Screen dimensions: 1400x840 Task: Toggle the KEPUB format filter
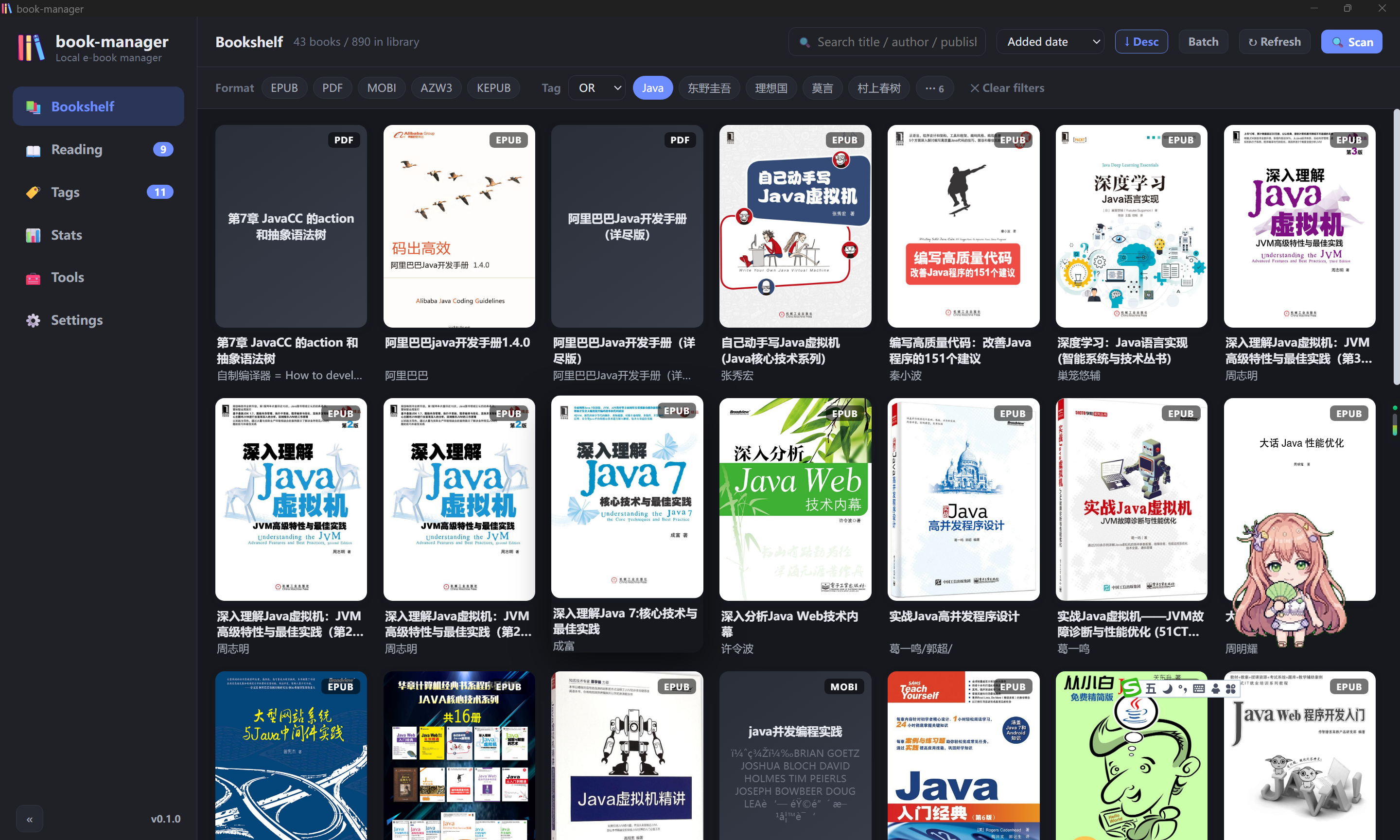[493, 87]
